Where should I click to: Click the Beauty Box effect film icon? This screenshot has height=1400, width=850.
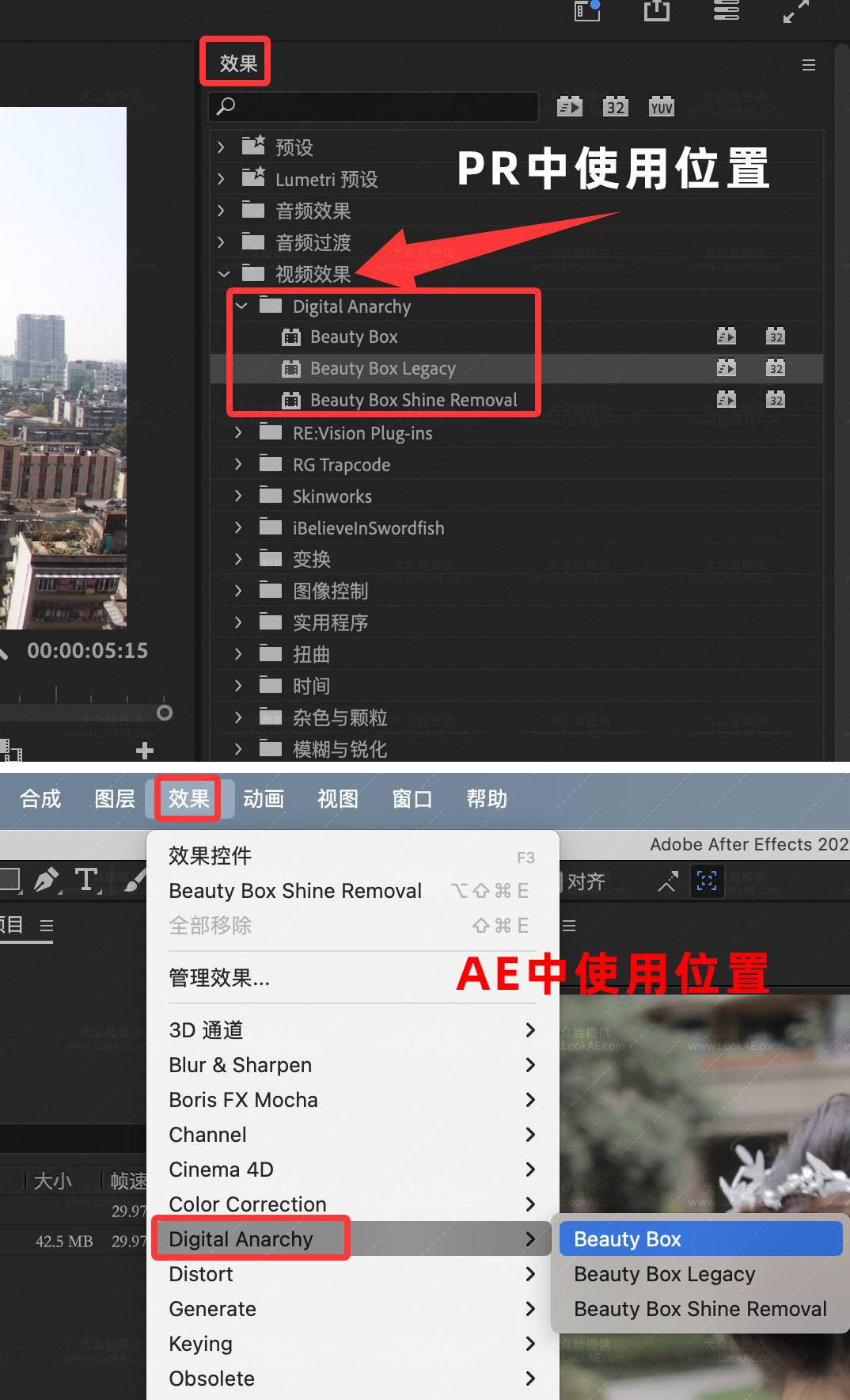[291, 337]
